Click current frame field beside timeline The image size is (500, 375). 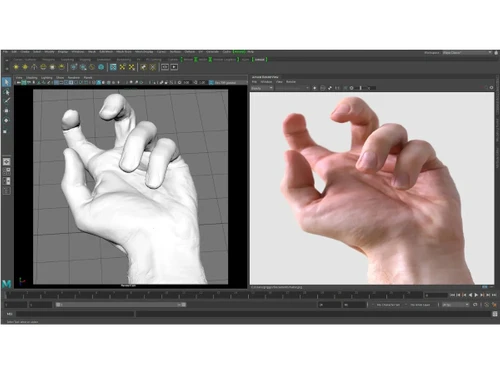pos(436,295)
